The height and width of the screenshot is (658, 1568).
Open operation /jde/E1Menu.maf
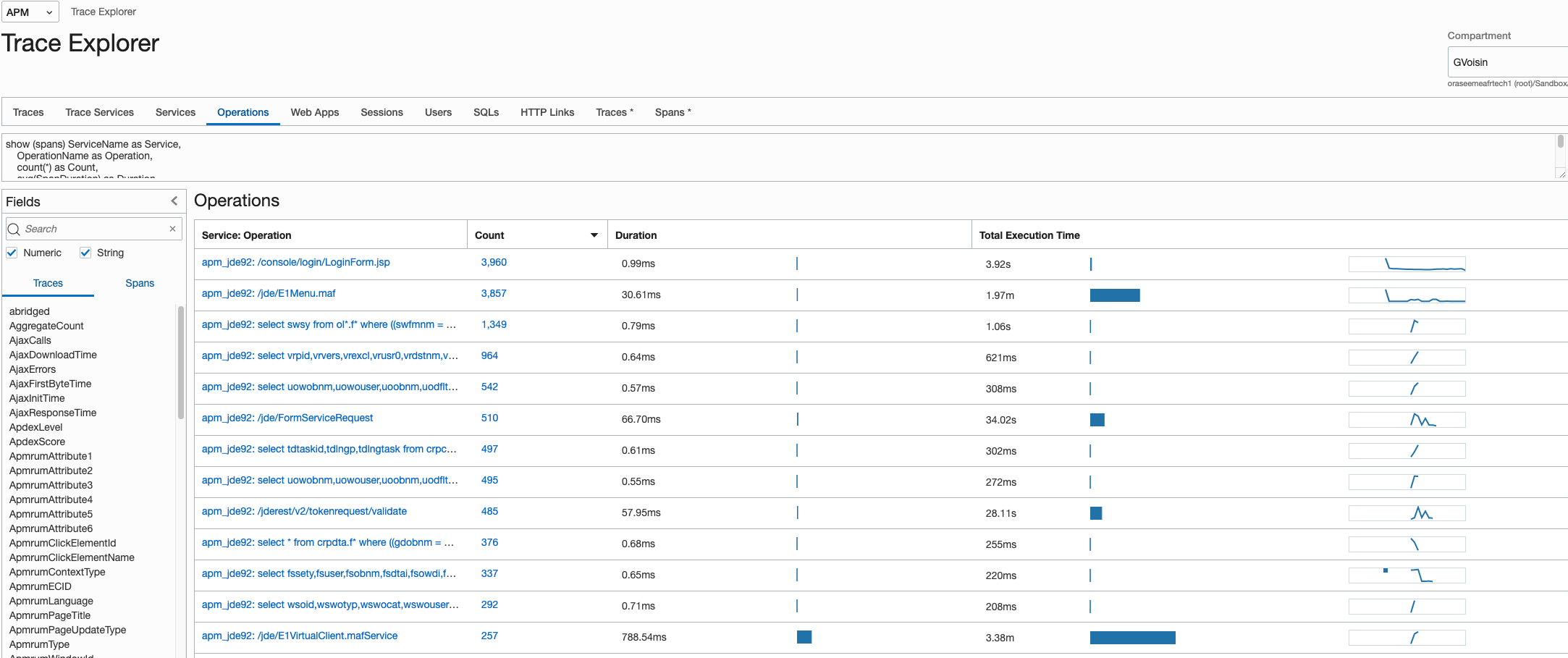pyautogui.click(x=269, y=293)
